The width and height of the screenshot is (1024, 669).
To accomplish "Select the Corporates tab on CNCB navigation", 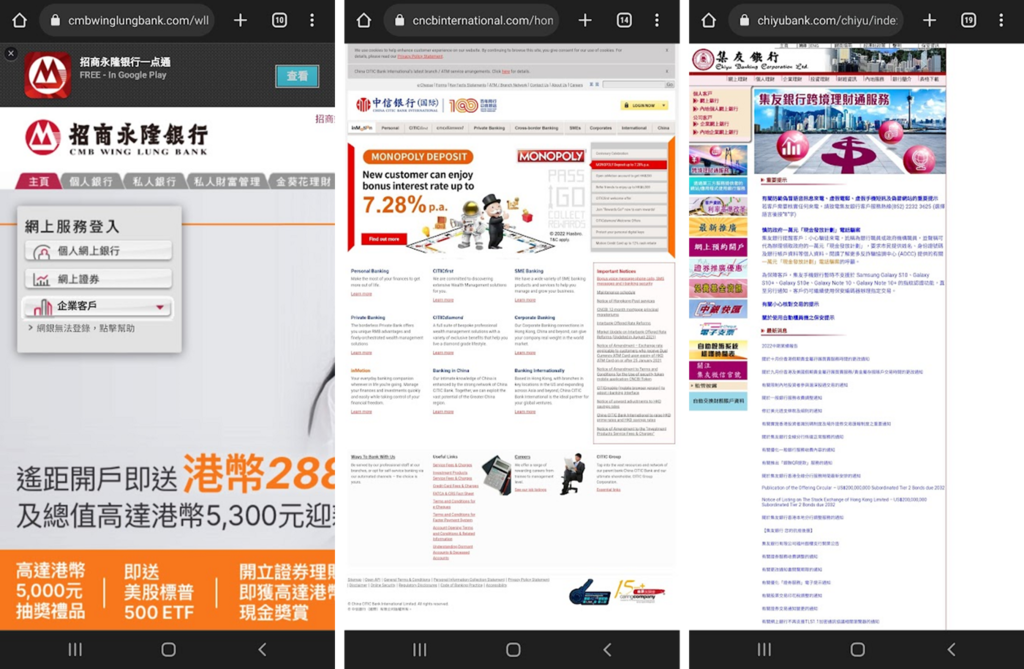I will pos(601,128).
